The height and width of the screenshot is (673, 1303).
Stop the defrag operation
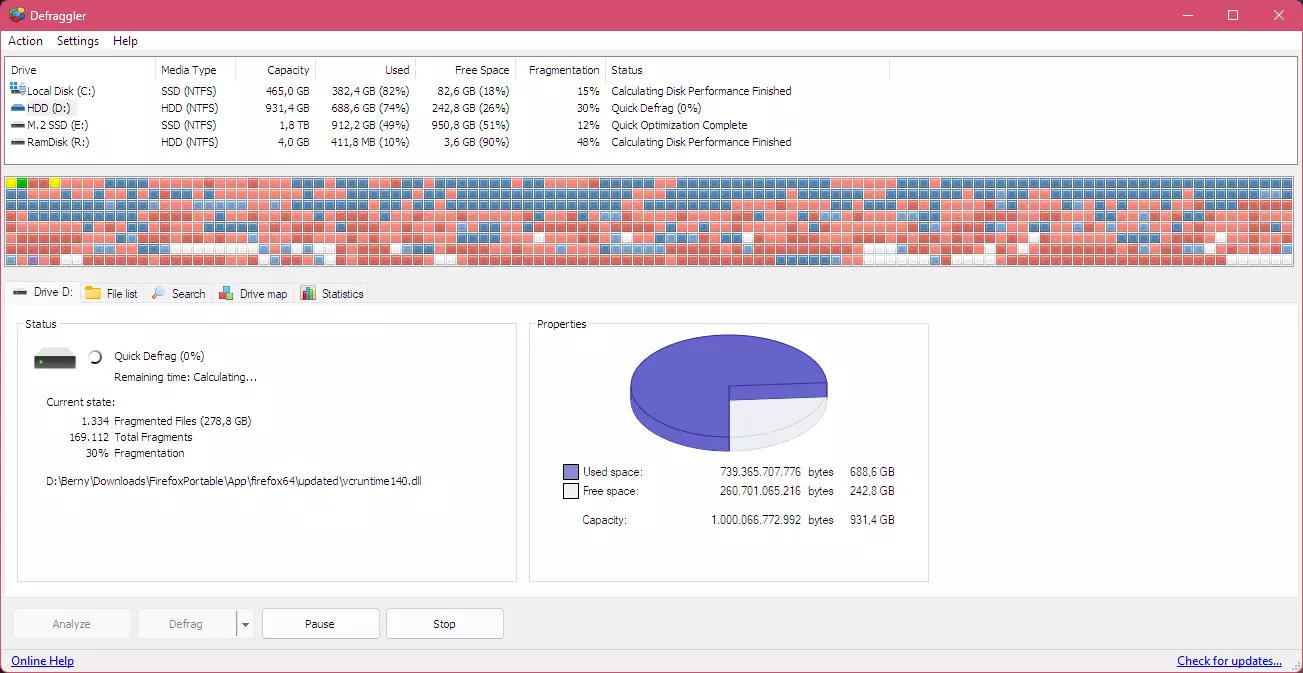coord(444,624)
